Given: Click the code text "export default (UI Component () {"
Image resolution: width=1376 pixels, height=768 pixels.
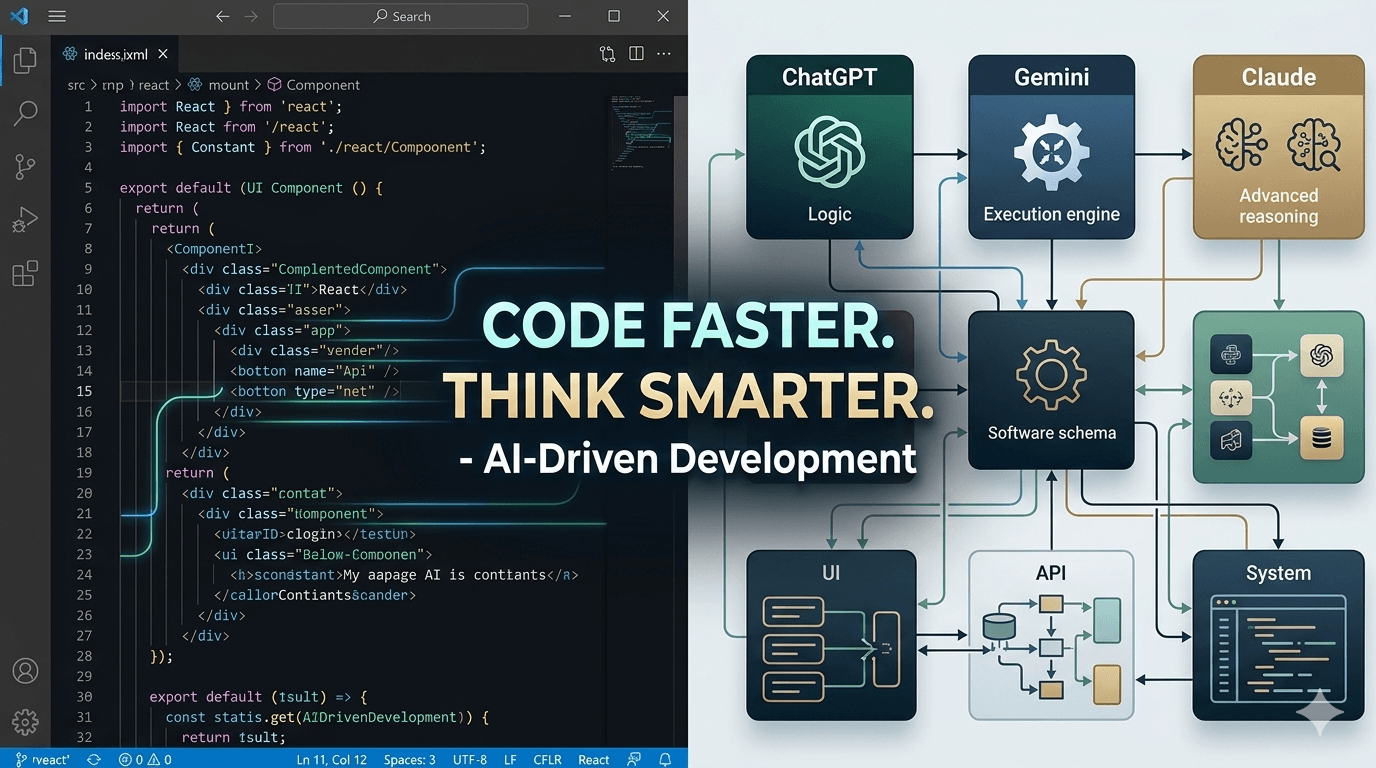Looking at the screenshot, I should click(x=252, y=188).
